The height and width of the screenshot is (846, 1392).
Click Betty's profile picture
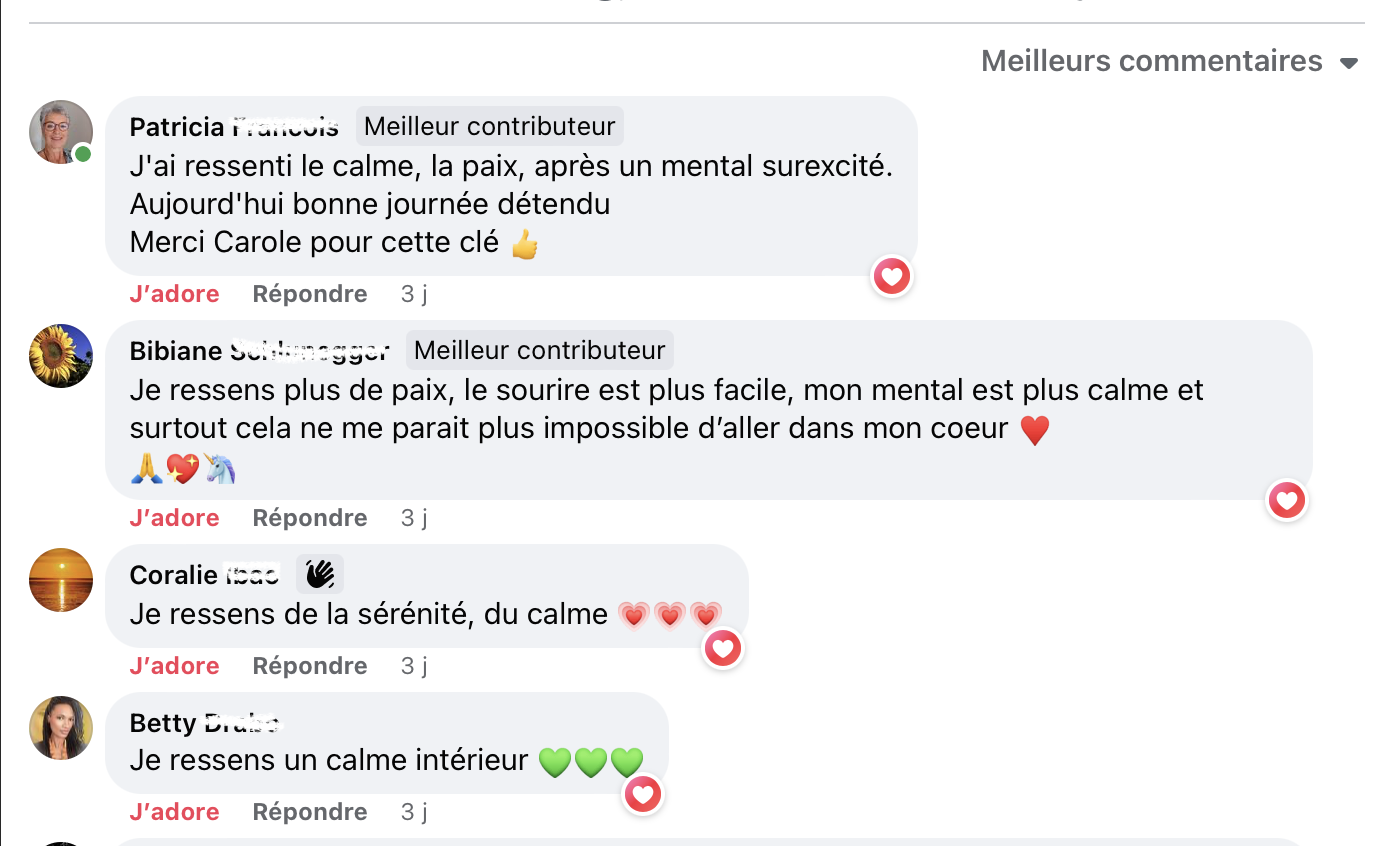tap(61, 728)
